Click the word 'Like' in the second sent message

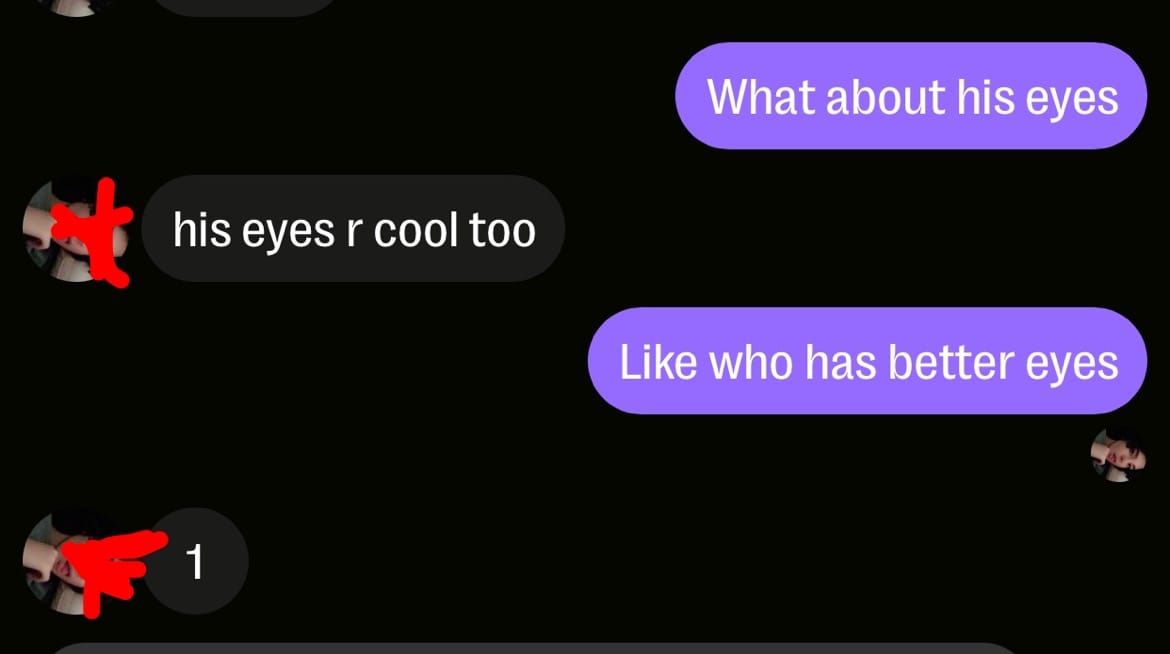tap(658, 362)
